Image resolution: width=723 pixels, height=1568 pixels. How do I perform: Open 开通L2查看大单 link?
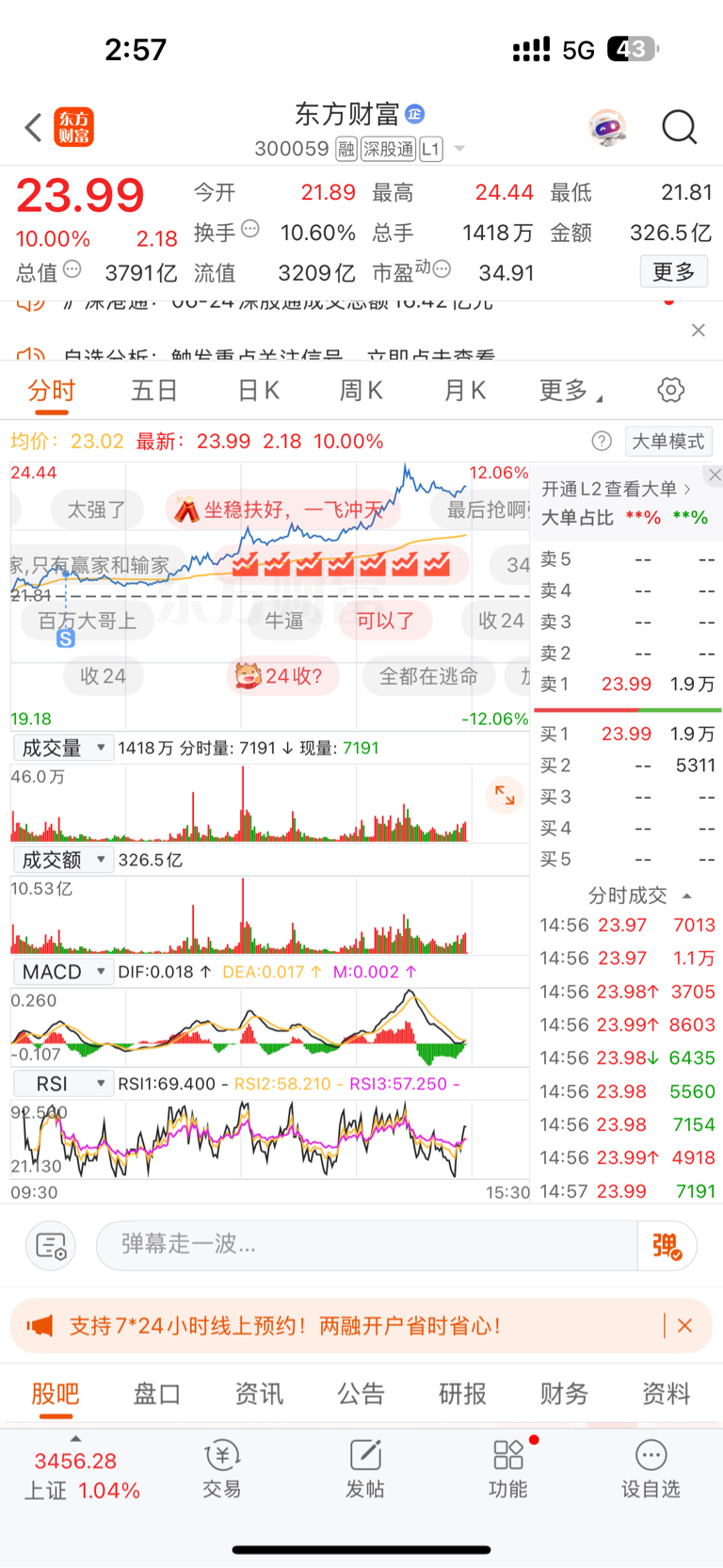(x=617, y=489)
